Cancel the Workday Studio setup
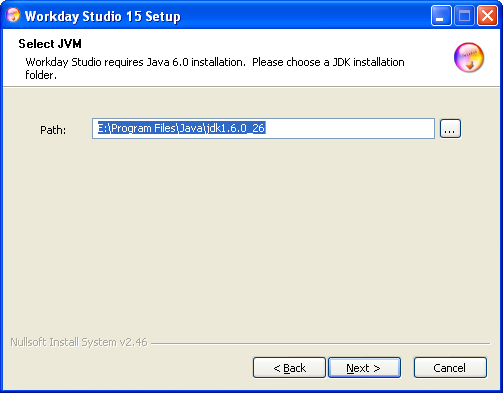503x393 pixels. click(450, 368)
